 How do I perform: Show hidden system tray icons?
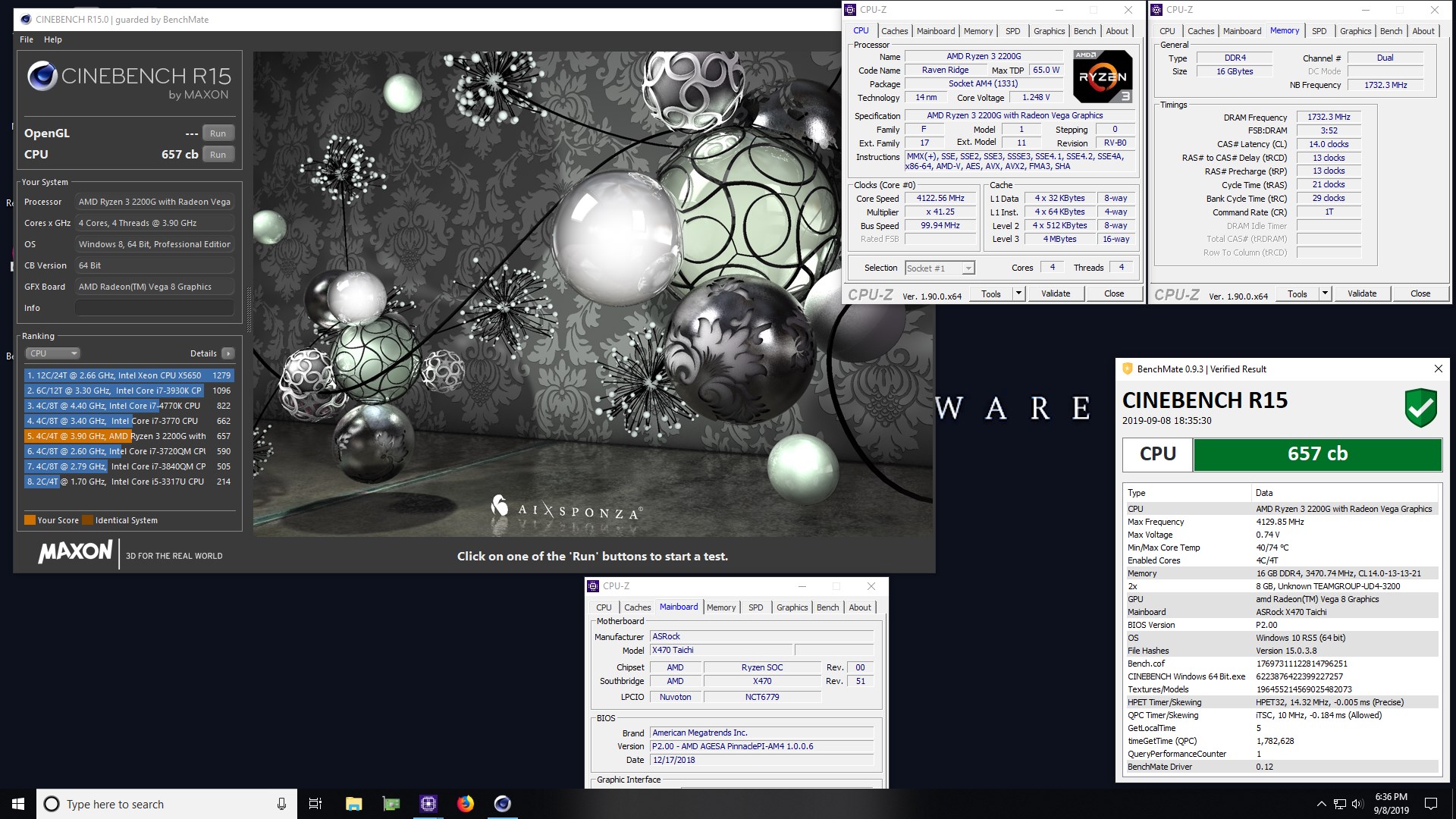coord(1322,804)
